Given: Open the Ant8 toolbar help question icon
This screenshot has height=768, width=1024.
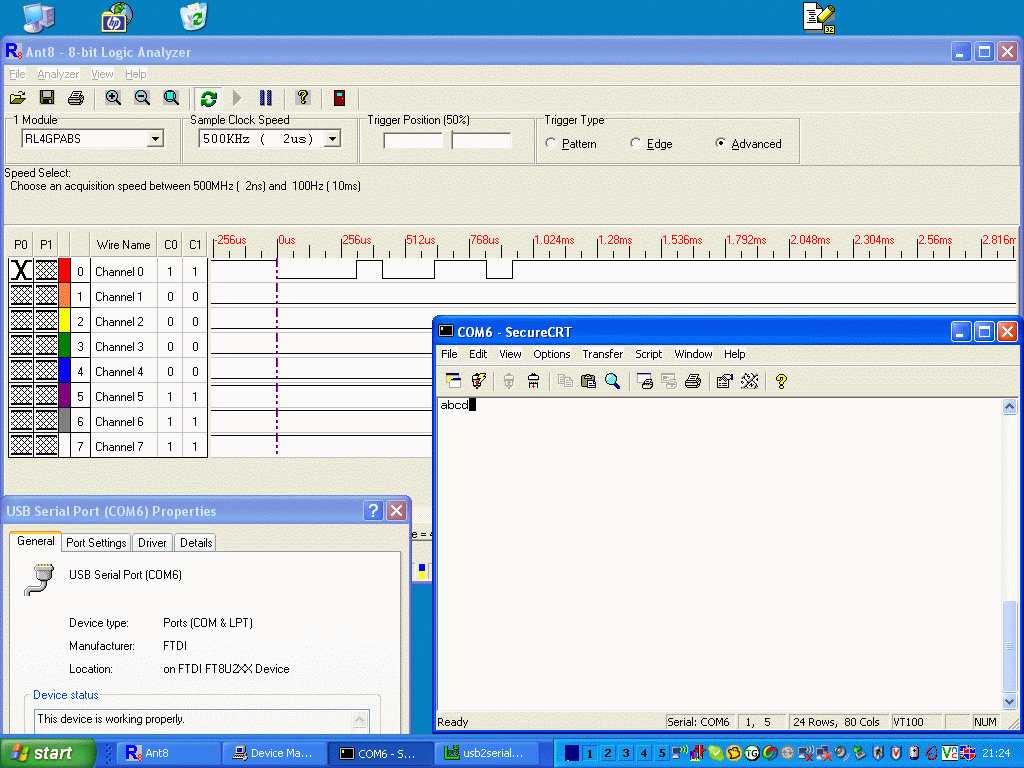Looking at the screenshot, I should click(x=302, y=98).
